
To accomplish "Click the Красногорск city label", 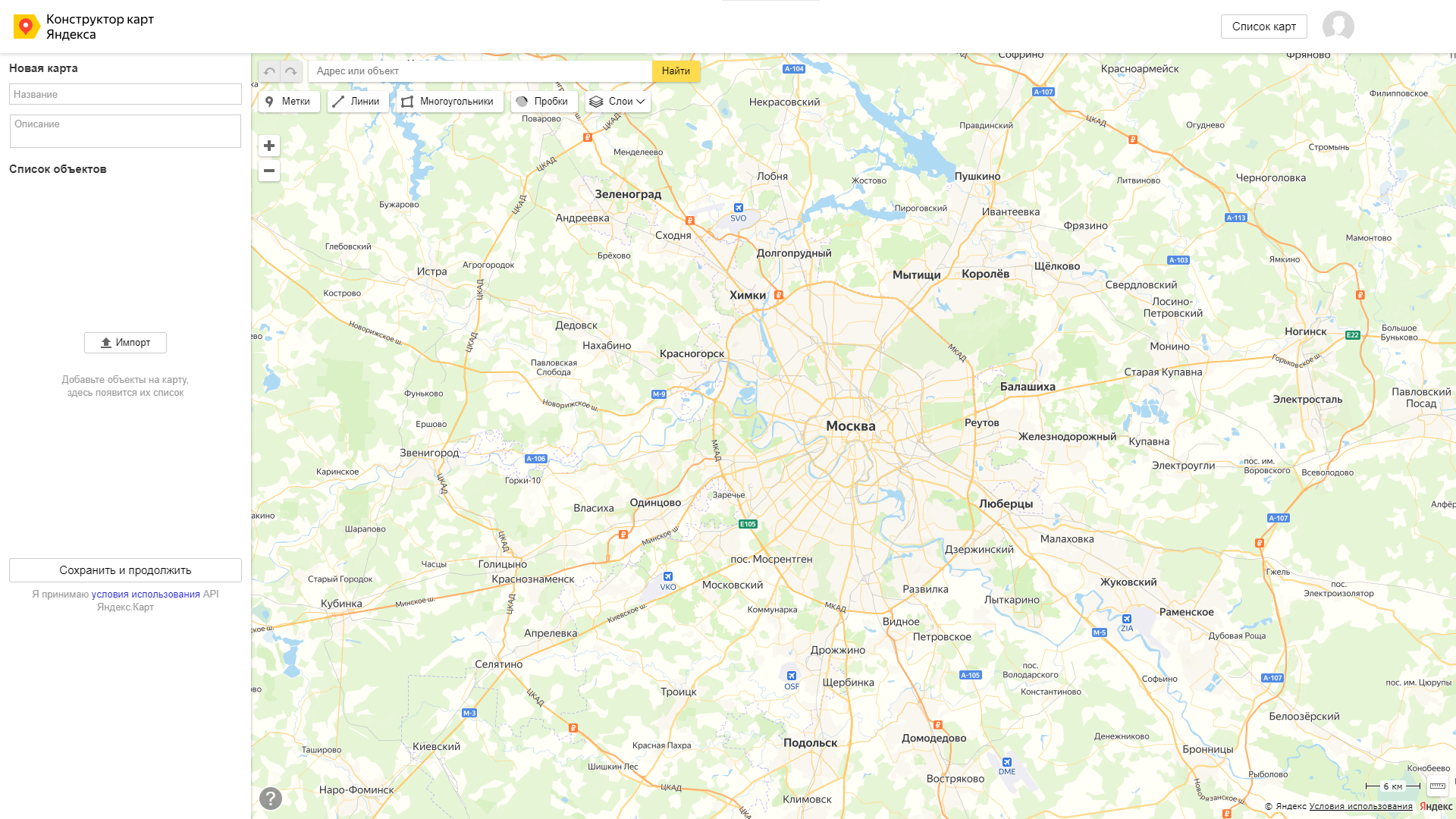I will coord(692,353).
